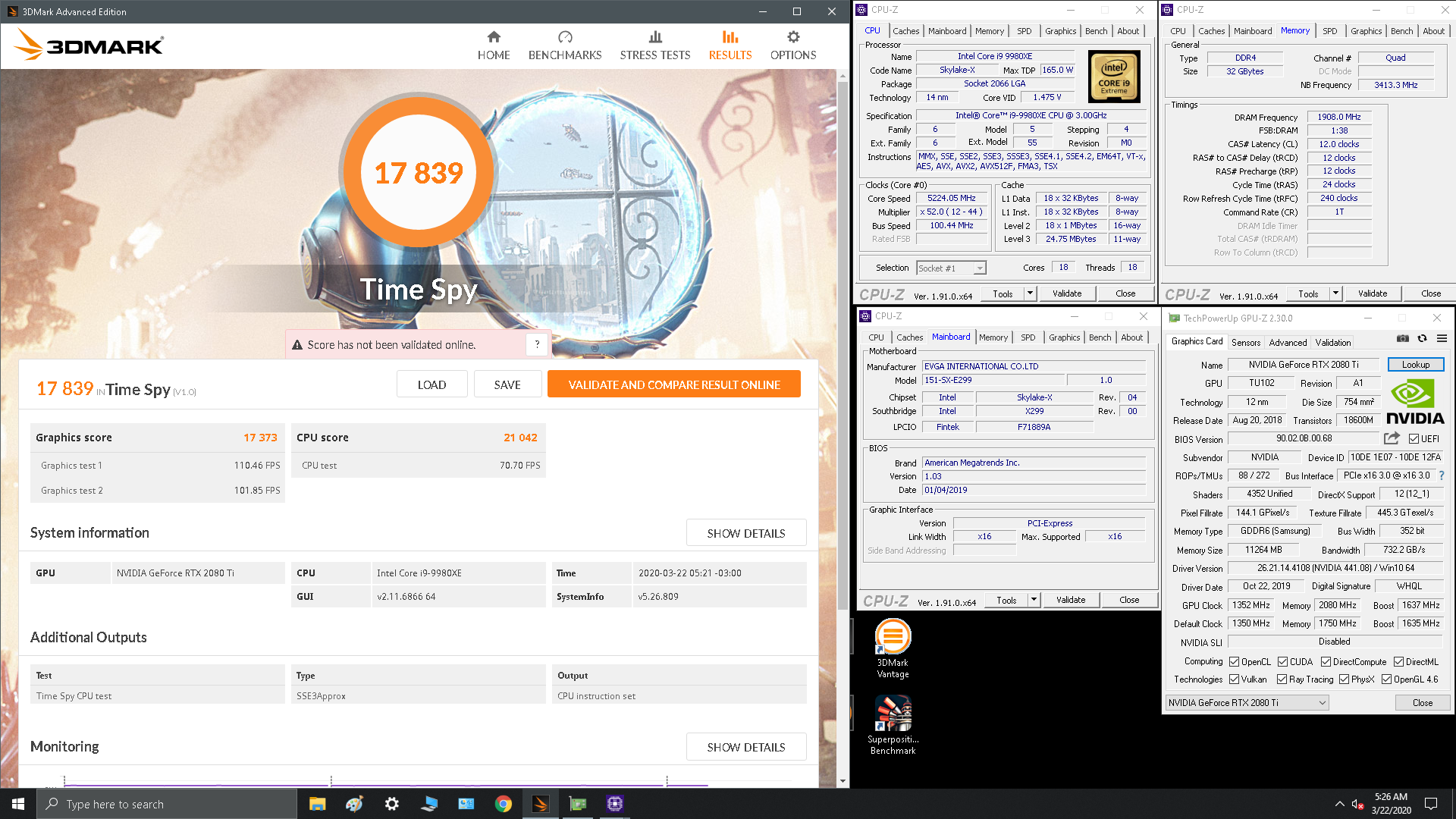
Task: Click the LOAD button in 3DMark
Action: [431, 384]
